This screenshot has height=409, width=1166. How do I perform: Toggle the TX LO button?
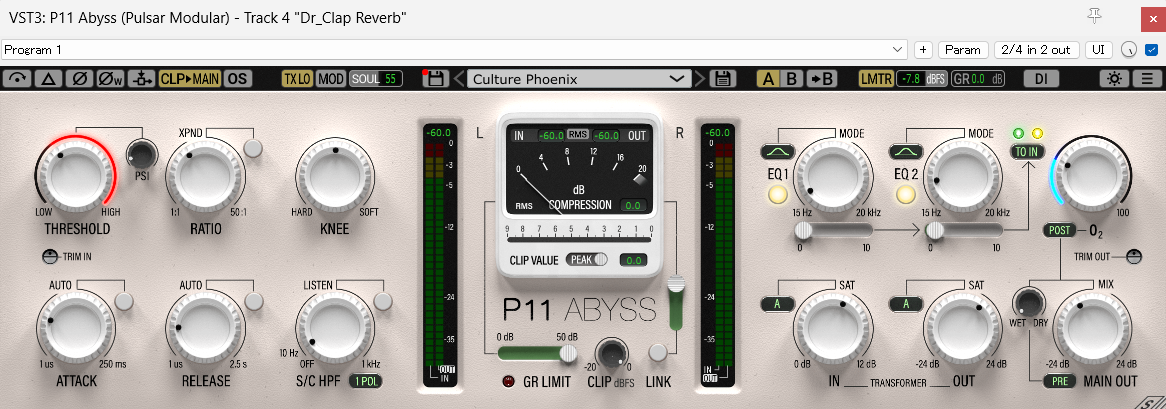(x=297, y=79)
